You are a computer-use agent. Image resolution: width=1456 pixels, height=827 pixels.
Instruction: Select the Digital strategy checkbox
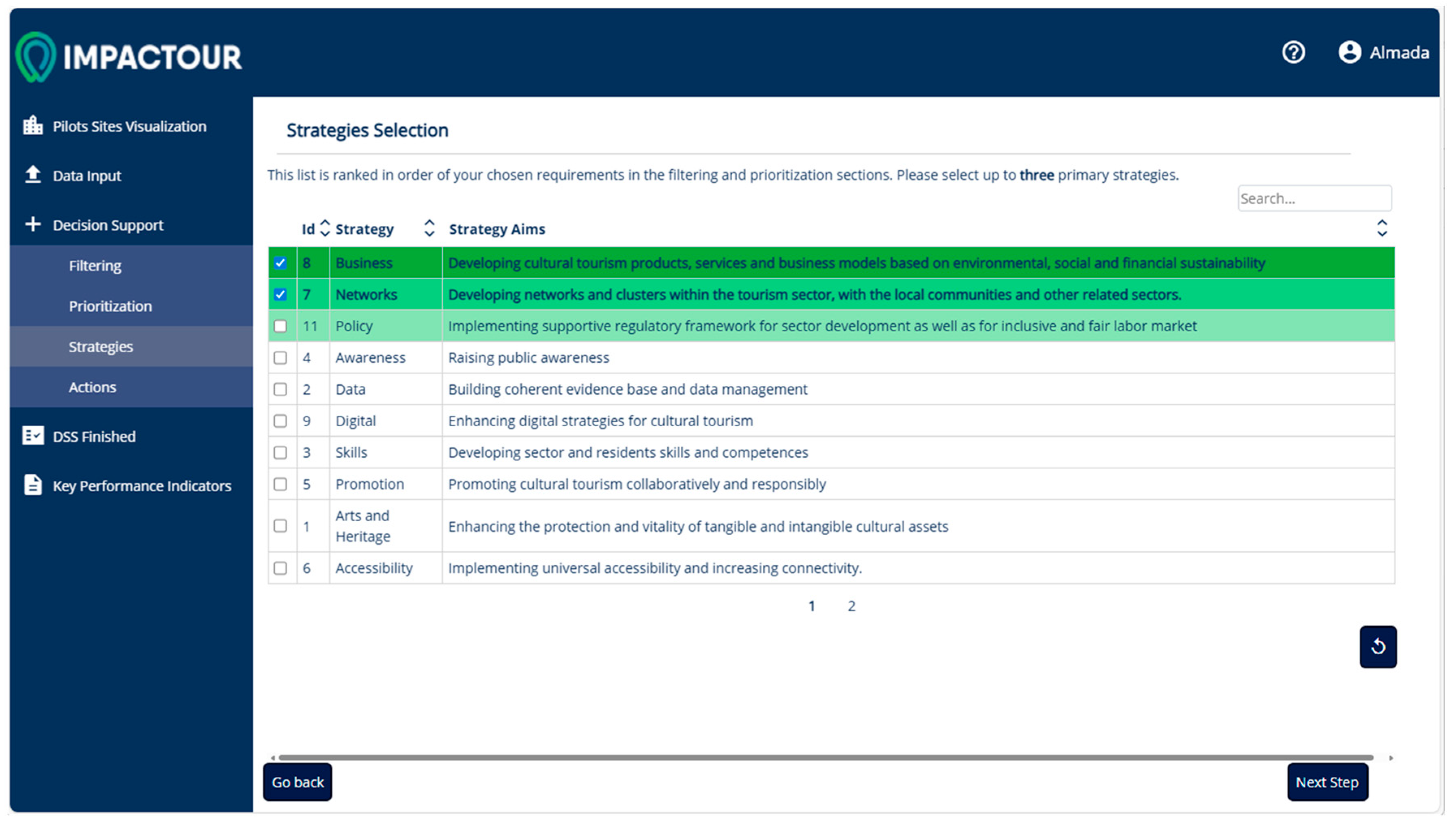point(280,421)
